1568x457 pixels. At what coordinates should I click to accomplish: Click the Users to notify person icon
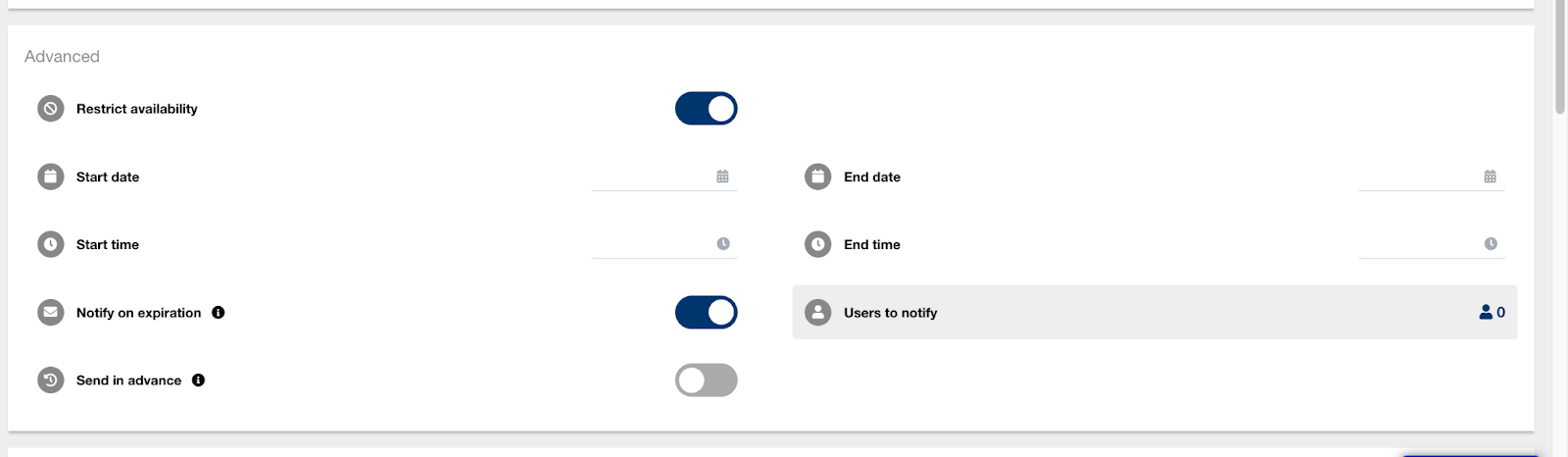(817, 313)
